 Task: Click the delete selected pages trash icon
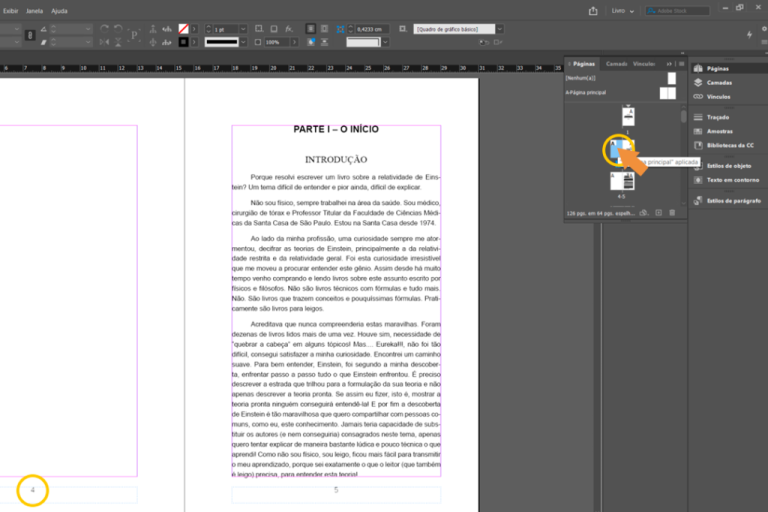click(672, 213)
